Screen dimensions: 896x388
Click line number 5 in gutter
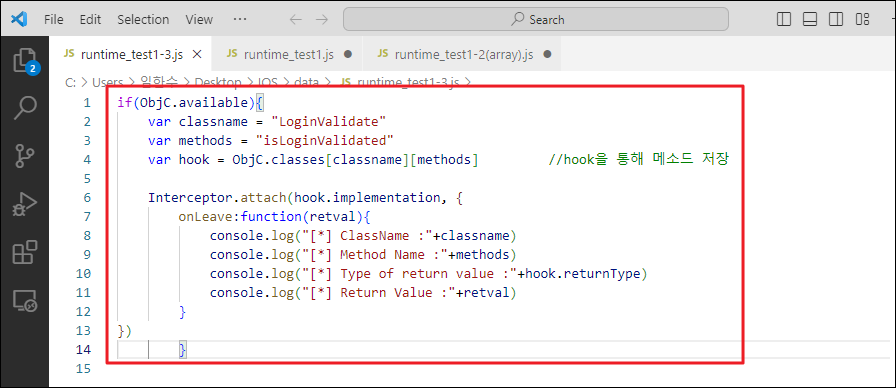pos(87,179)
